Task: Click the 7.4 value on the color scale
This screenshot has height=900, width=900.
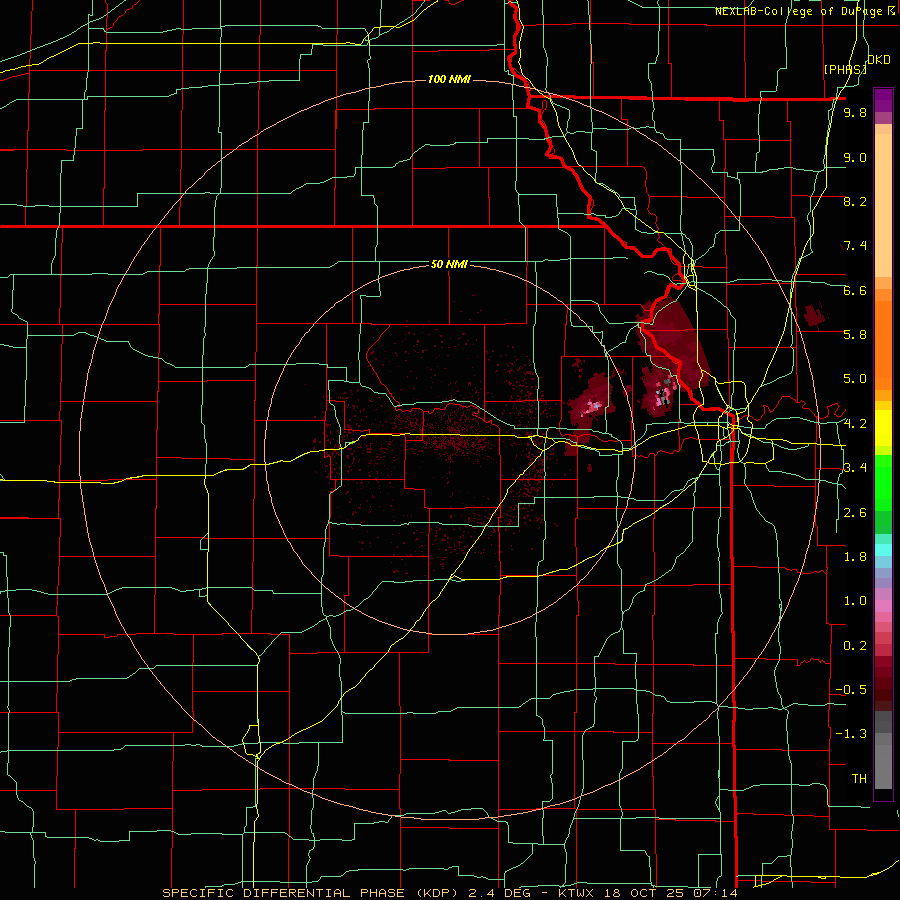Action: point(855,246)
